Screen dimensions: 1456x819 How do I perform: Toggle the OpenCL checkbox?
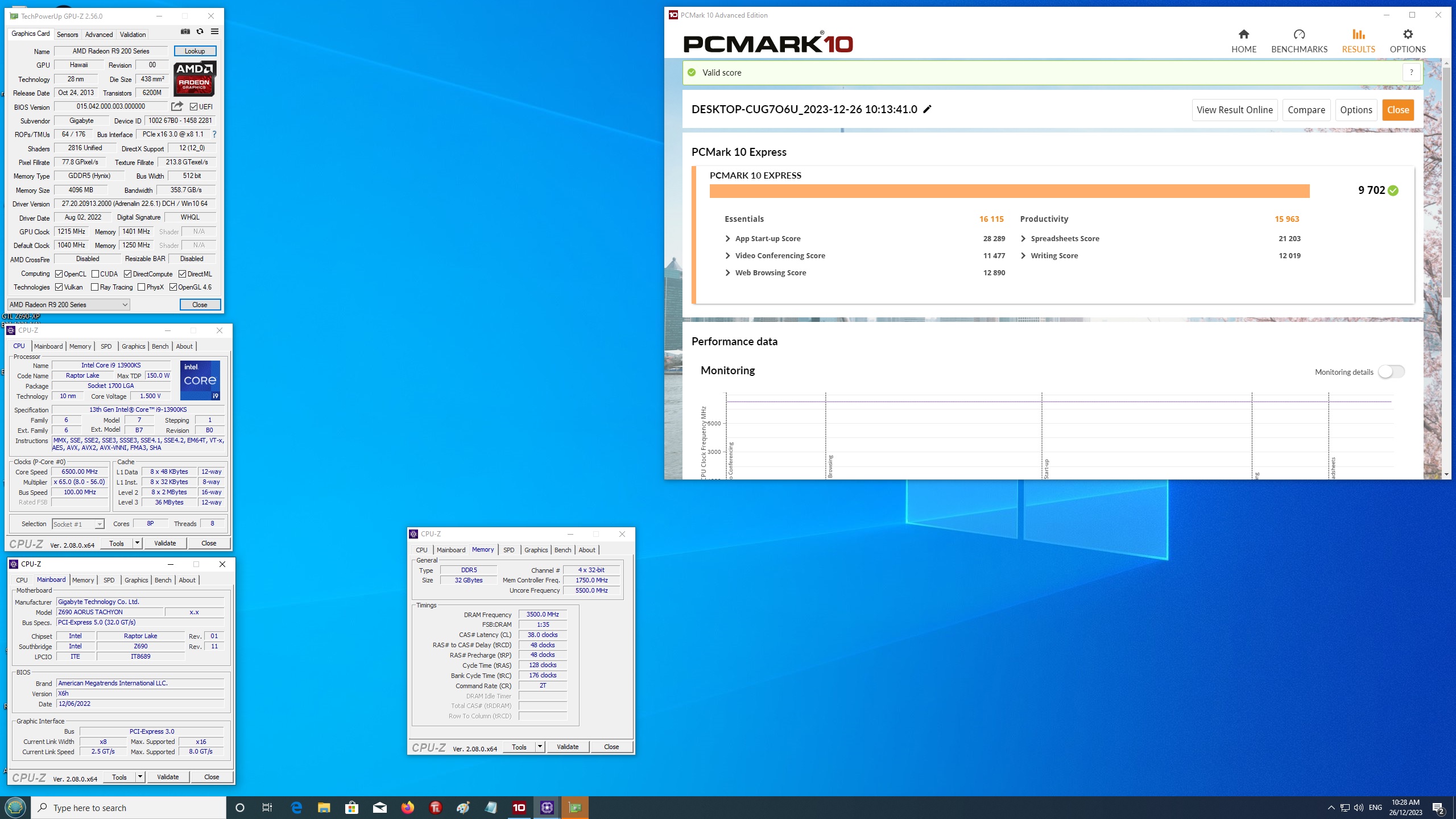click(59, 274)
